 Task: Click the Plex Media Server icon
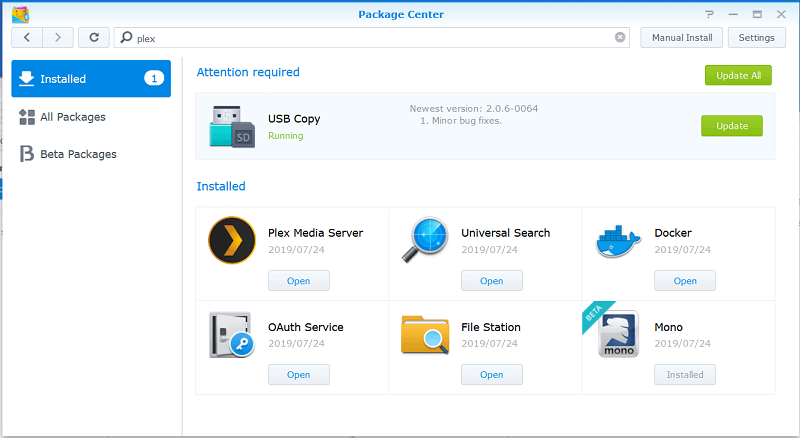(232, 240)
